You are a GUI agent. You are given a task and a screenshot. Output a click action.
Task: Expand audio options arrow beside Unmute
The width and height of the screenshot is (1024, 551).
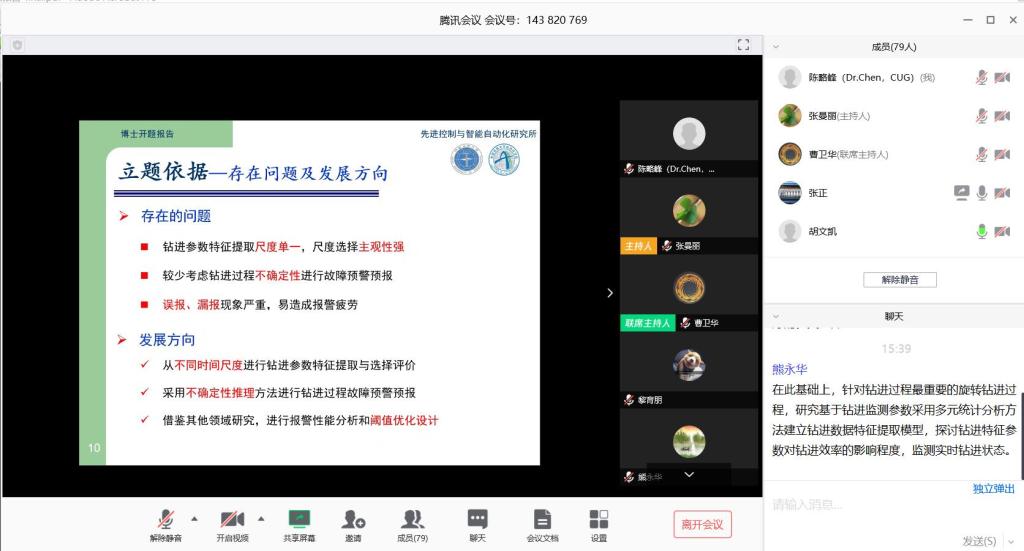(x=194, y=518)
